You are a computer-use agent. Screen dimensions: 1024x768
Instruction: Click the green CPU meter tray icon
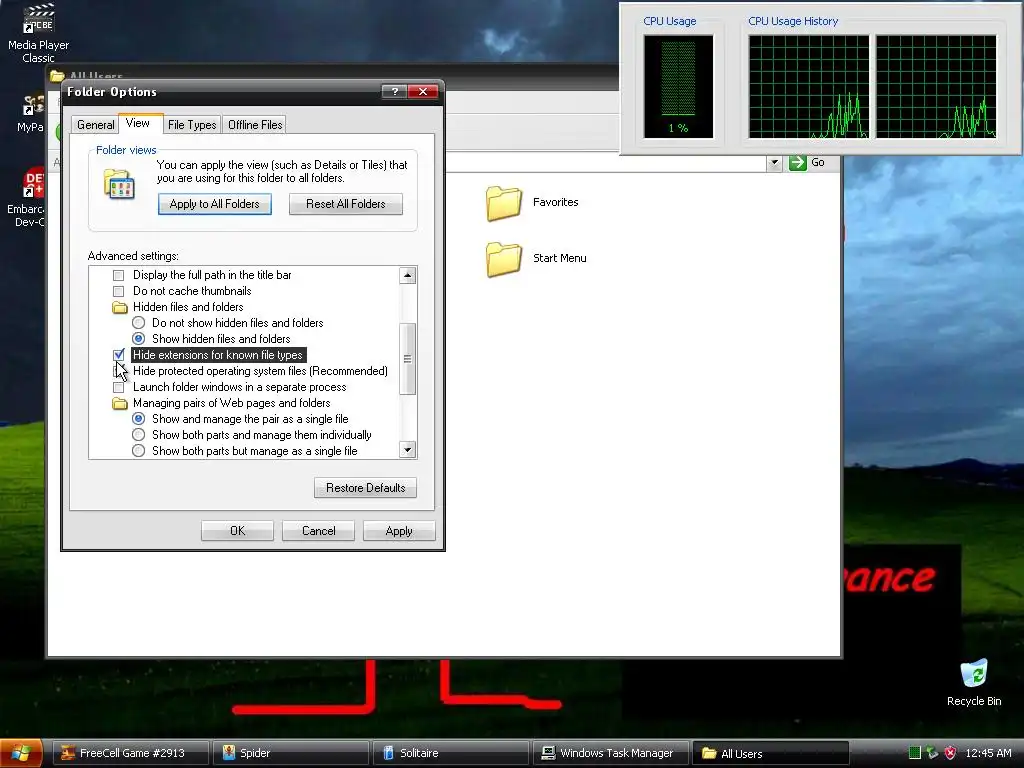click(914, 753)
